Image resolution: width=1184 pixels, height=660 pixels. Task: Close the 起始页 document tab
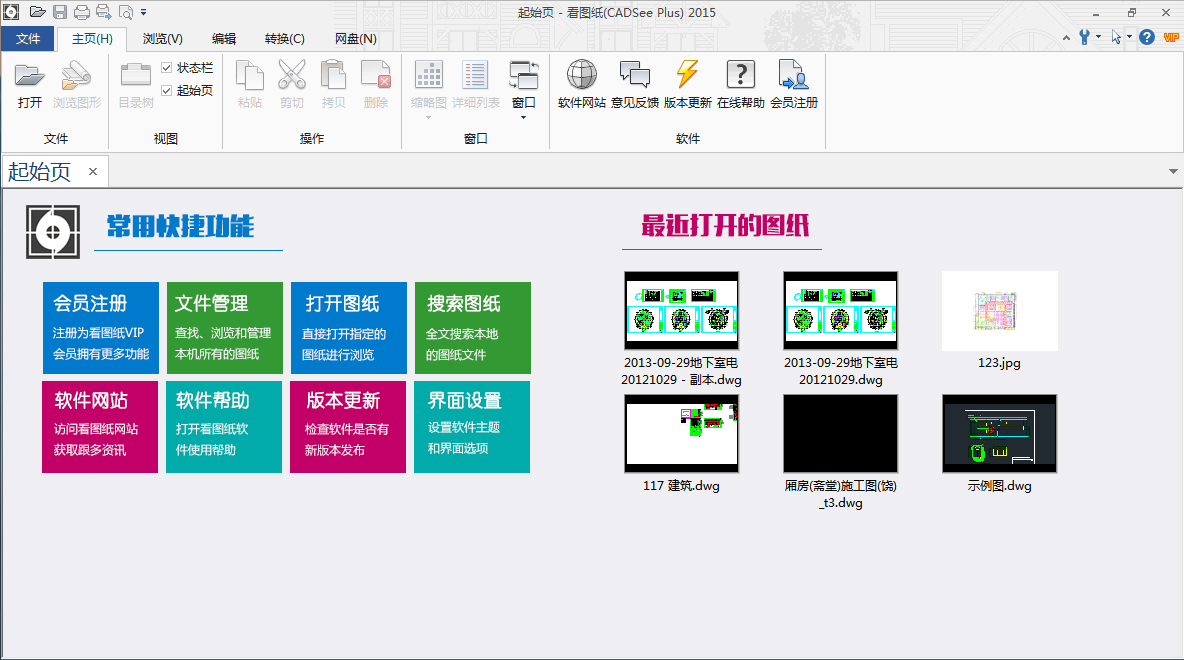pos(93,172)
